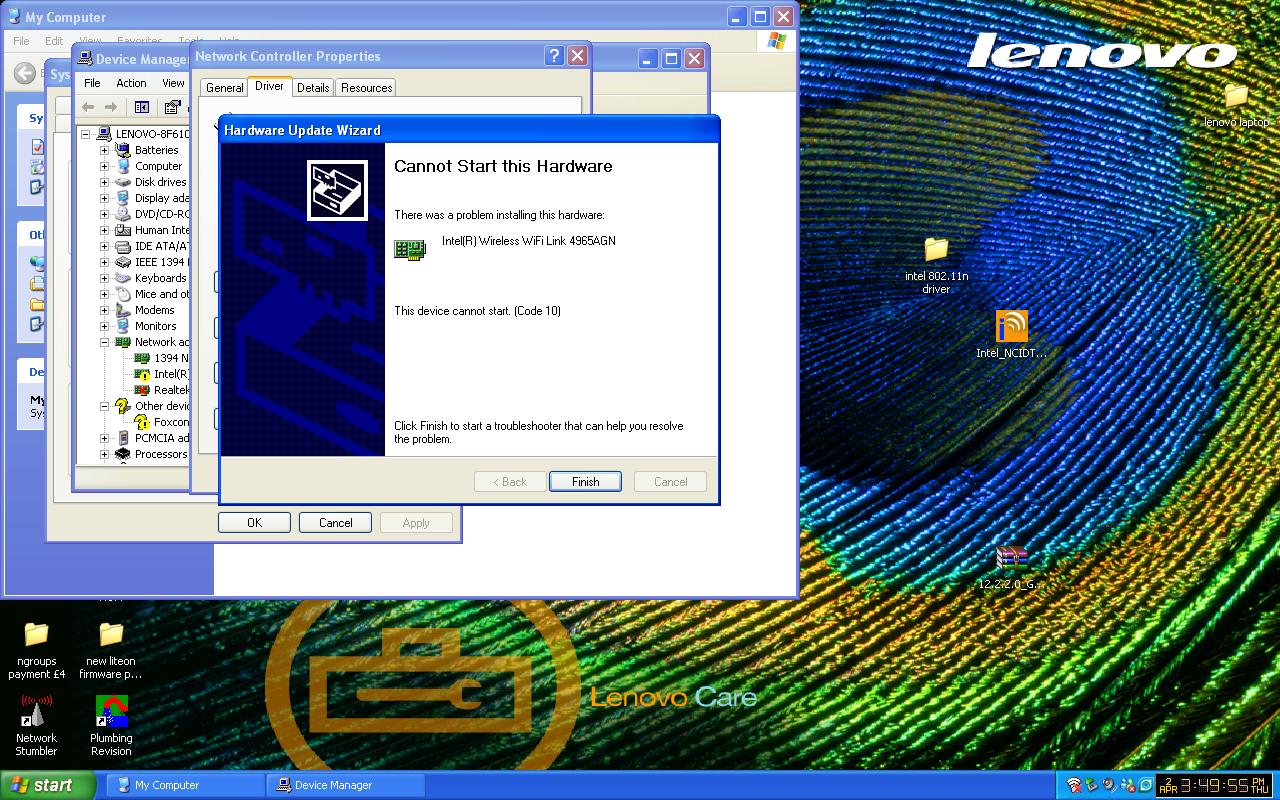Click Finish in Hardware Update Wizard
This screenshot has height=800, width=1280.
pyautogui.click(x=585, y=482)
